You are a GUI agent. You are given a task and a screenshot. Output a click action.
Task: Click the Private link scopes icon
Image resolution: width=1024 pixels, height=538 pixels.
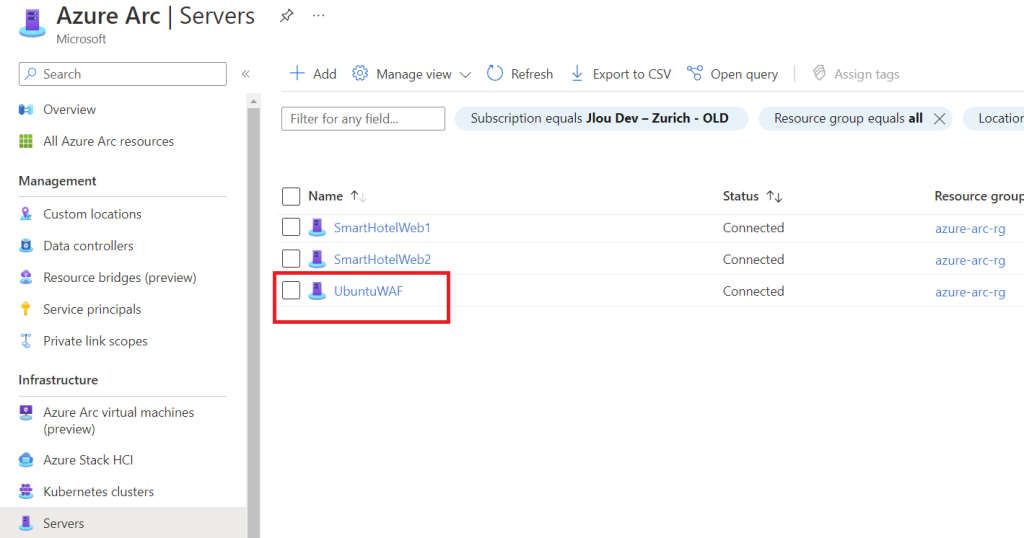[26, 341]
